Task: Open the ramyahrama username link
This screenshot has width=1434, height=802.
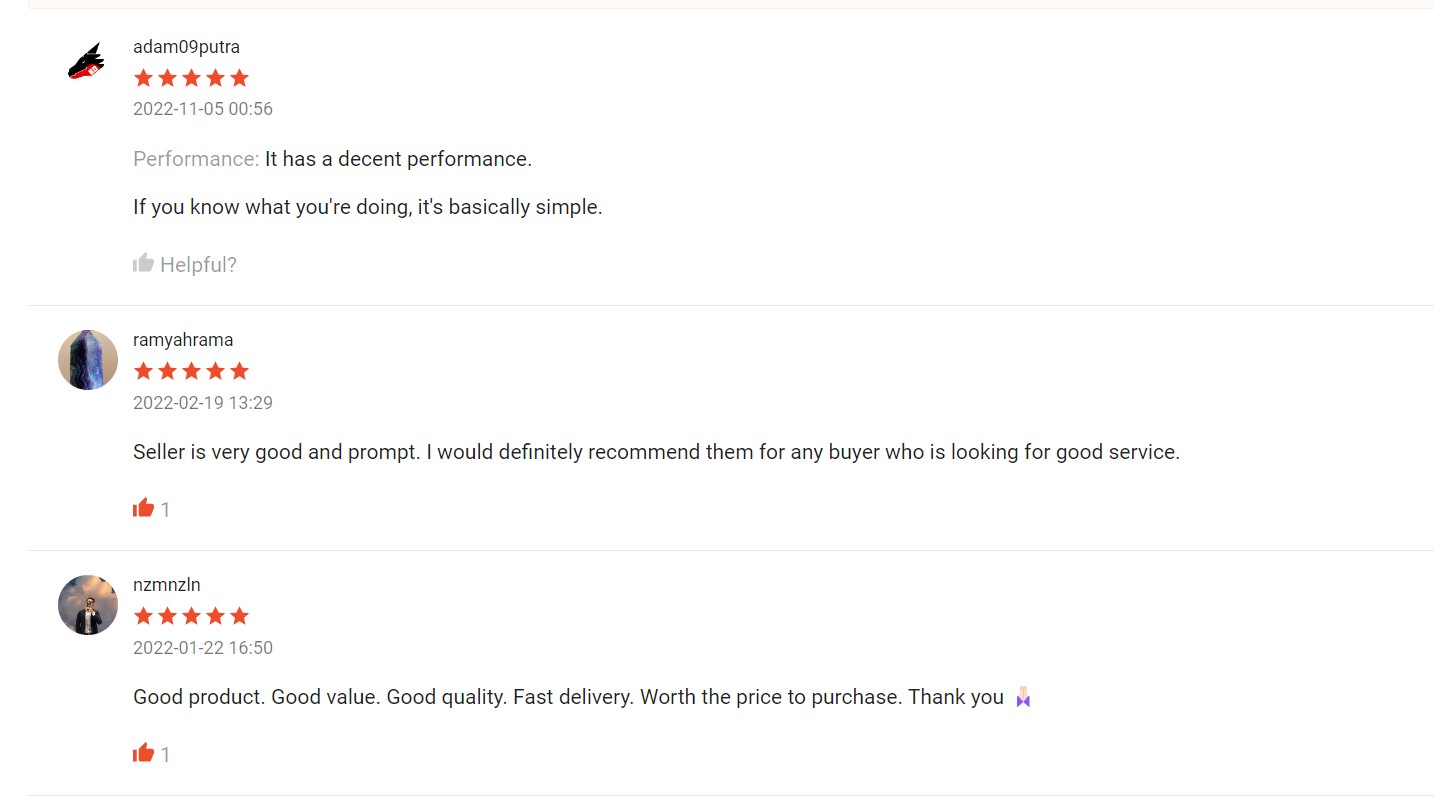Action: tap(183, 340)
